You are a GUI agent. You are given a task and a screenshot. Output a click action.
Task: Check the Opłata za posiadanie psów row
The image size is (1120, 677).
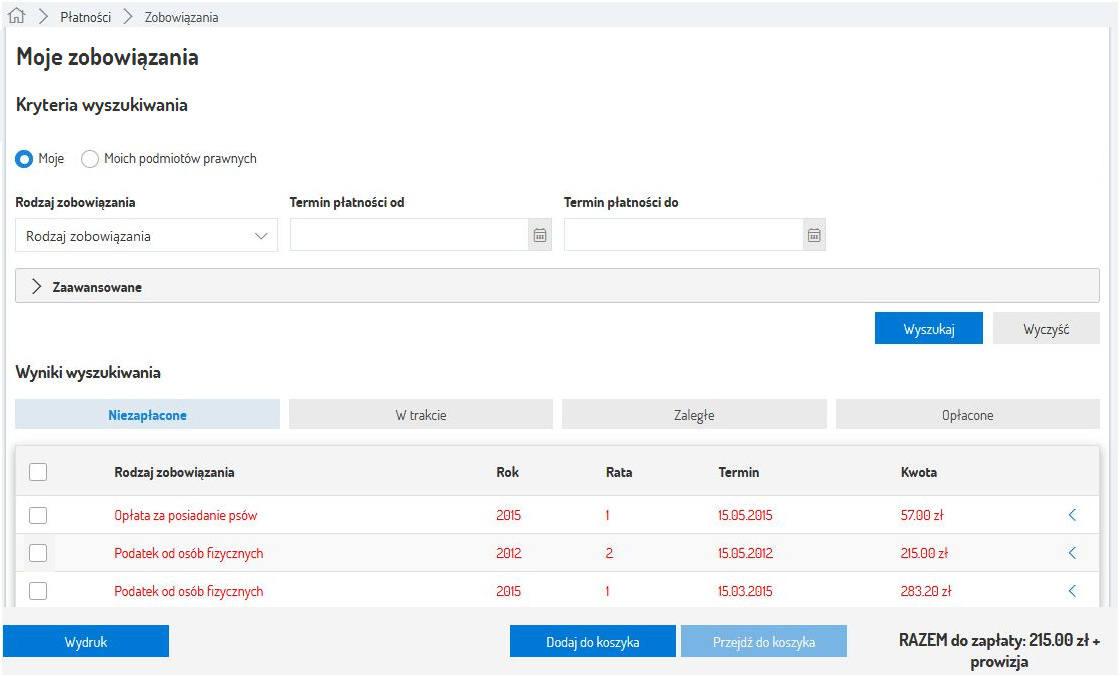(38, 515)
